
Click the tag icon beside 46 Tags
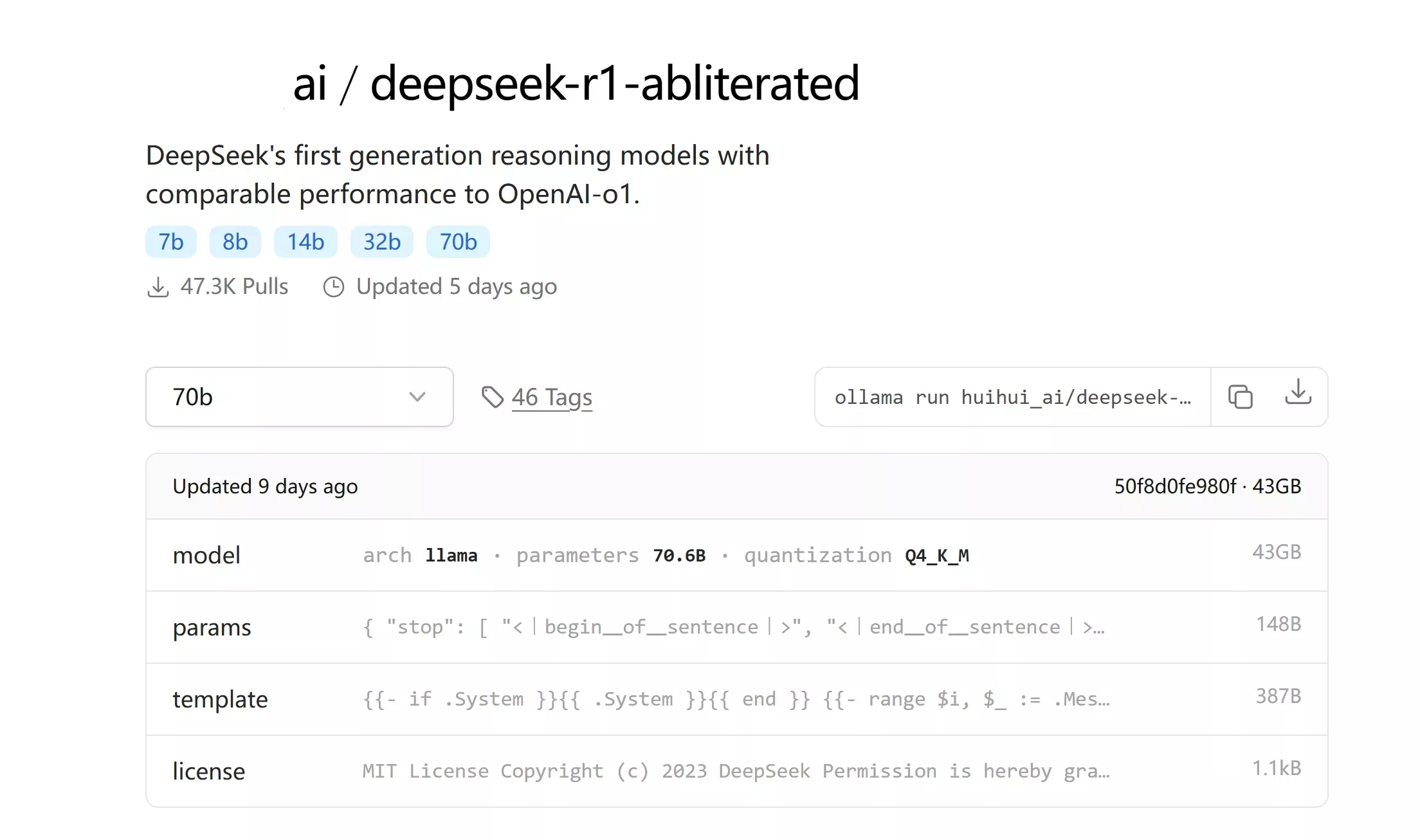pos(493,397)
